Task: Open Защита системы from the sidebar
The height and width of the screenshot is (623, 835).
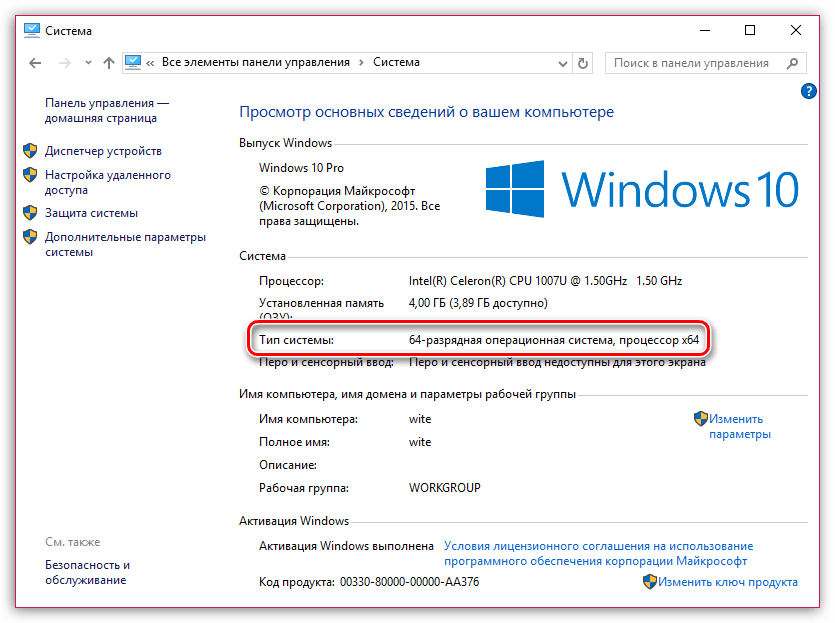Action: point(91,213)
